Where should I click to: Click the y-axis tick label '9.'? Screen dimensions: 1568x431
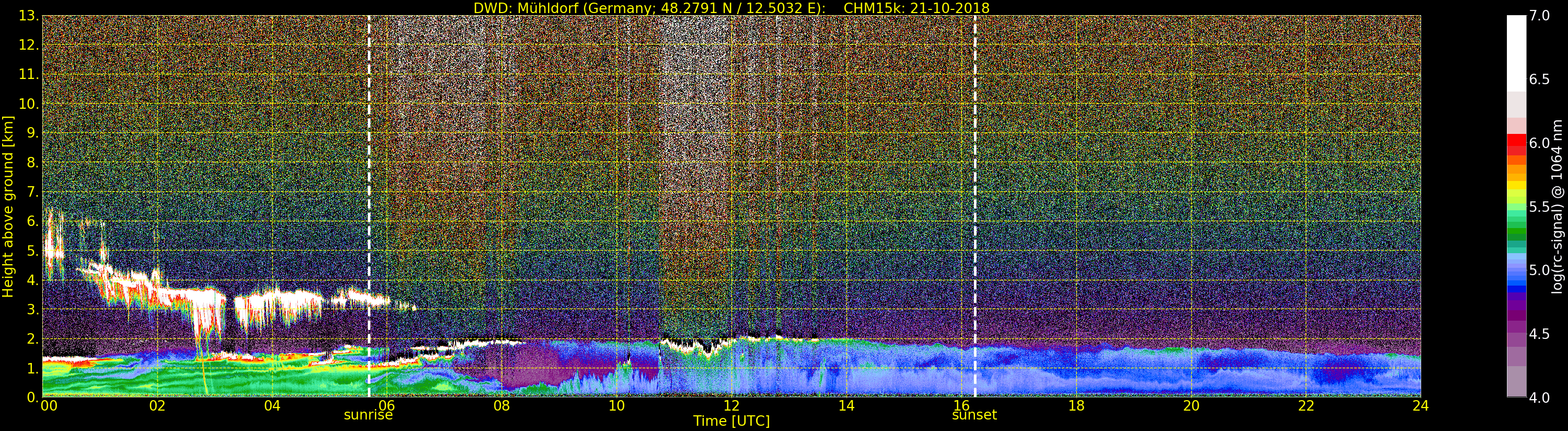(33, 133)
